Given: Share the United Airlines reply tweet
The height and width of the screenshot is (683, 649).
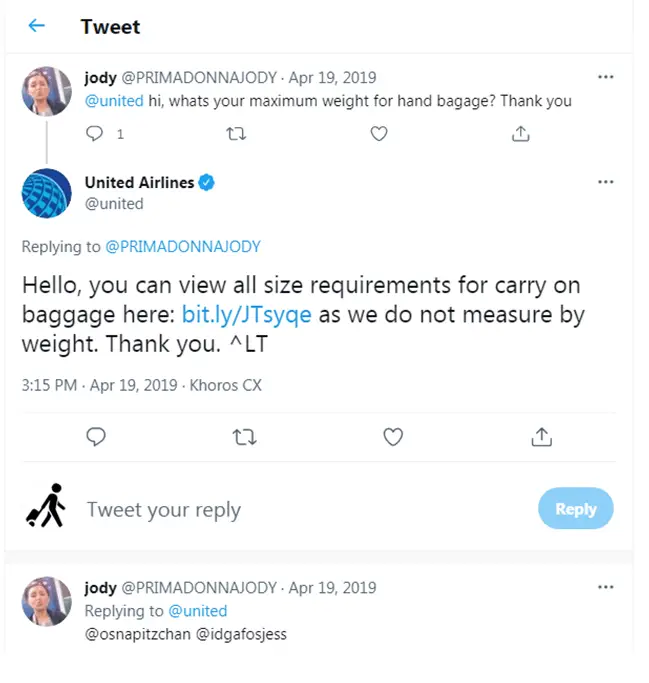Looking at the screenshot, I should tap(541, 437).
